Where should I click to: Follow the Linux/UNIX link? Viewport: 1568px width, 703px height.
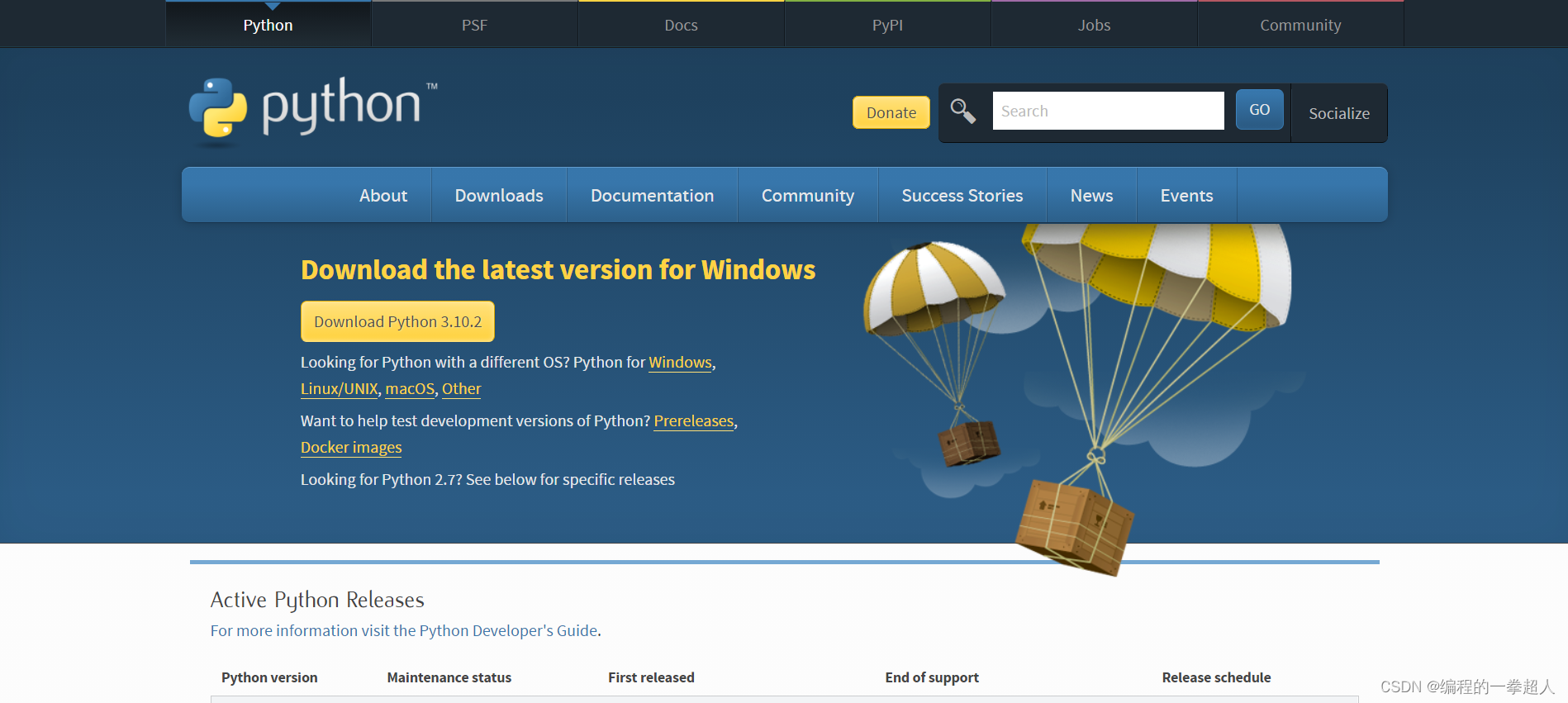[340, 388]
